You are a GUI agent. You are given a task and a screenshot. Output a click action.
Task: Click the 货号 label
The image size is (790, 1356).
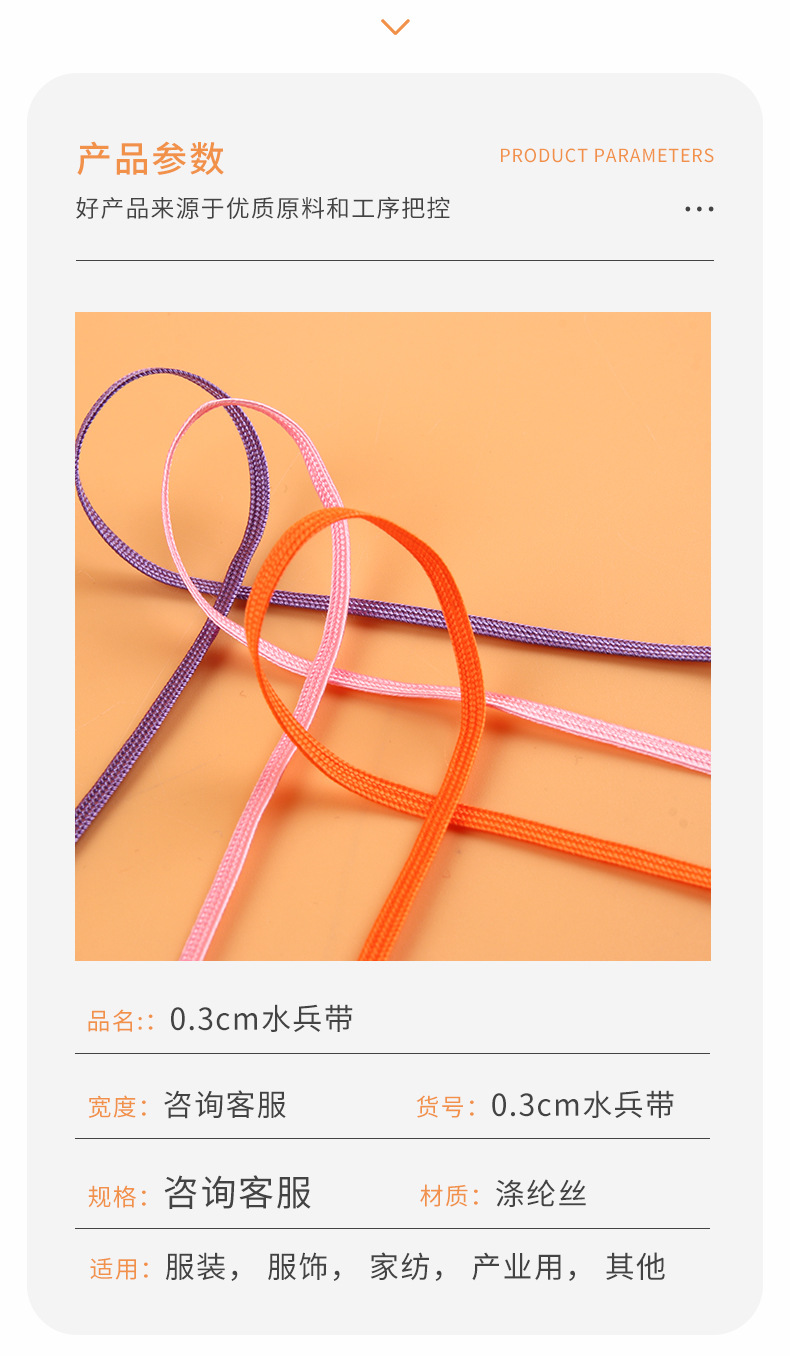pyautogui.click(x=440, y=1106)
